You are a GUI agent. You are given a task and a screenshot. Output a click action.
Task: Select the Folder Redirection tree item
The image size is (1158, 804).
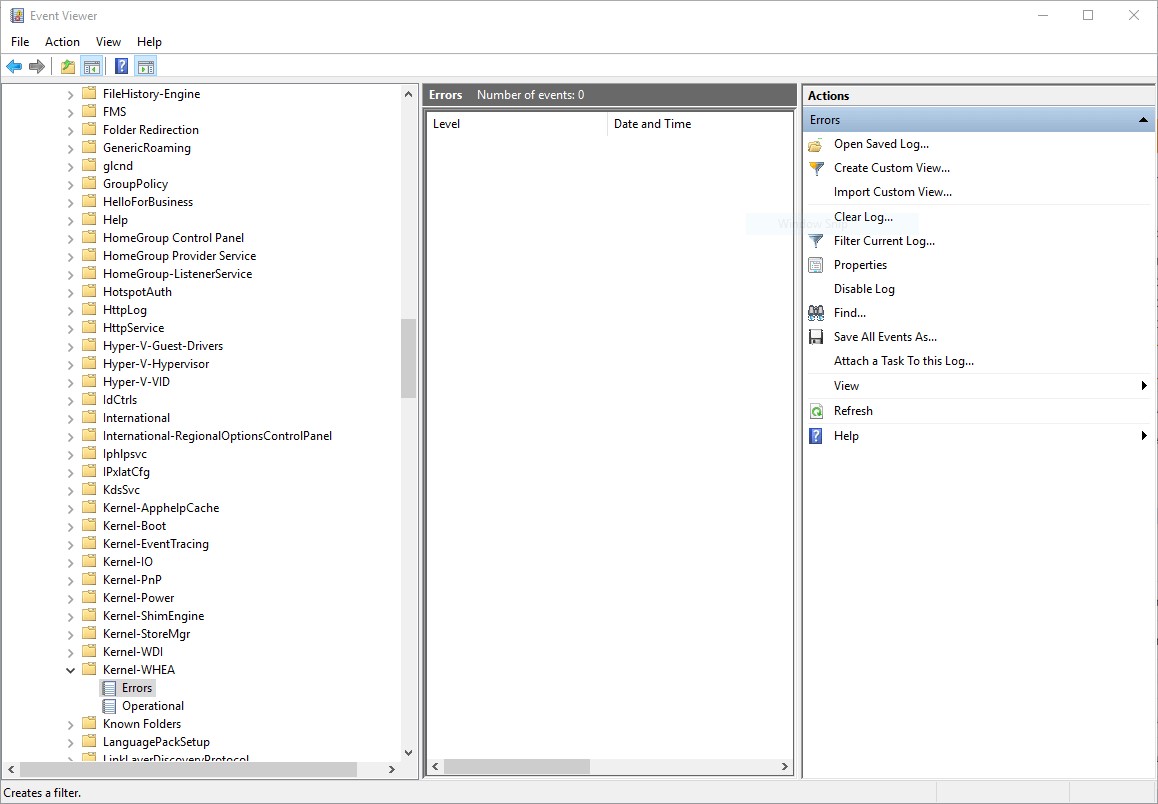151,129
